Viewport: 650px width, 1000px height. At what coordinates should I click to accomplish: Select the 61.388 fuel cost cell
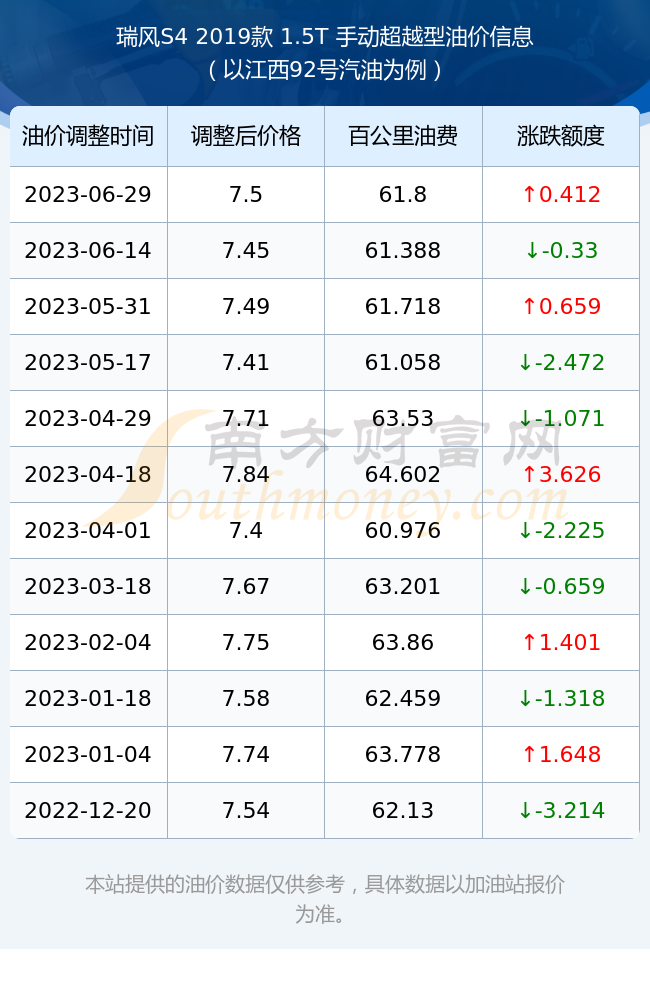[403, 251]
